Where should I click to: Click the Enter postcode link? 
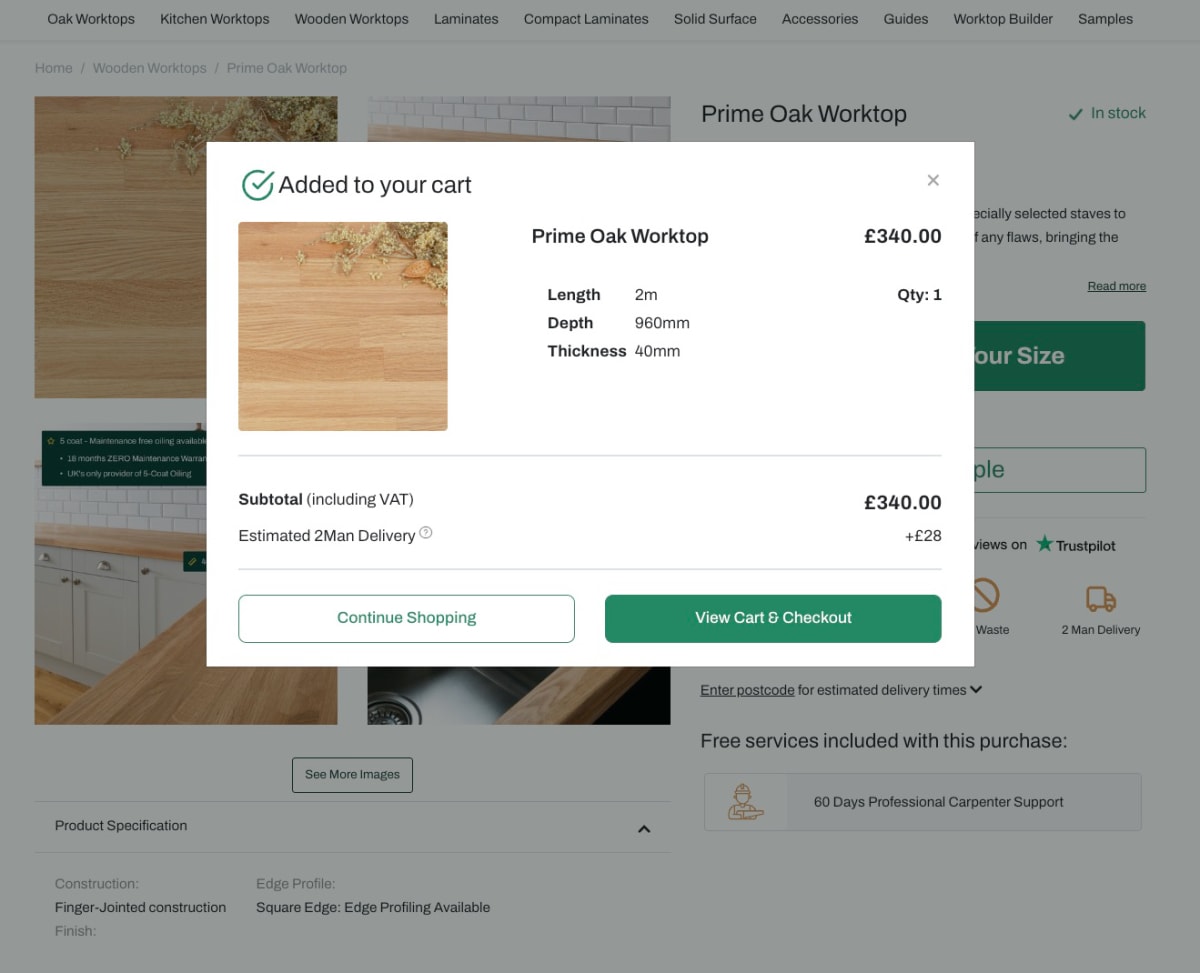[x=747, y=690]
